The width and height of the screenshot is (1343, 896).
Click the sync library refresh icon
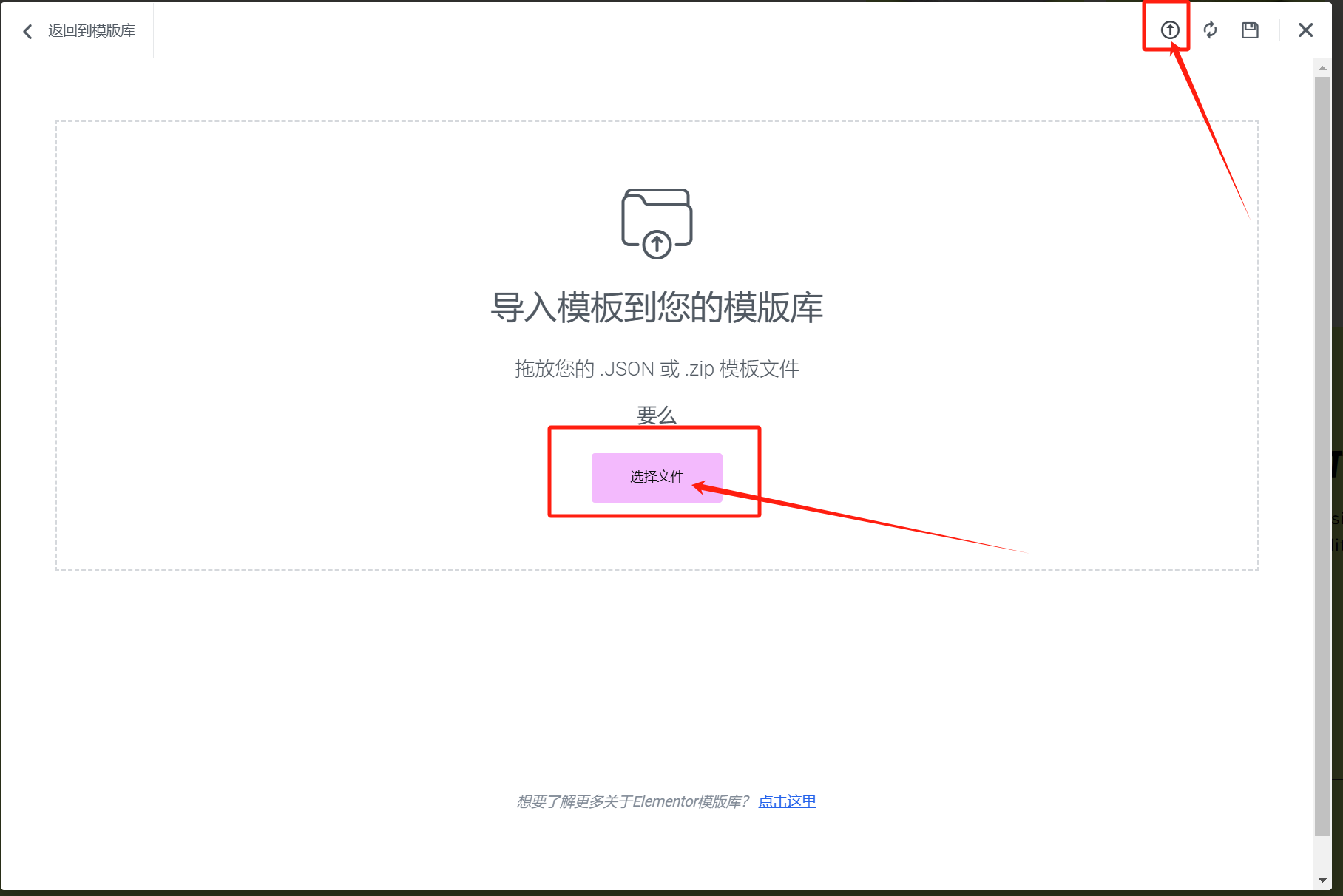[1211, 30]
